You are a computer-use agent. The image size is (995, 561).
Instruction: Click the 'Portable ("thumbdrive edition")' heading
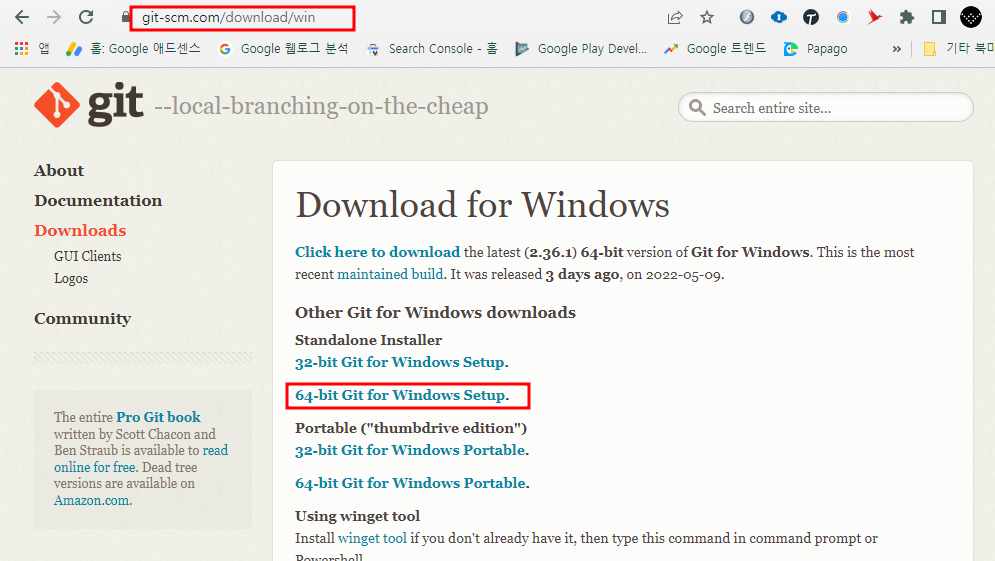click(411, 428)
